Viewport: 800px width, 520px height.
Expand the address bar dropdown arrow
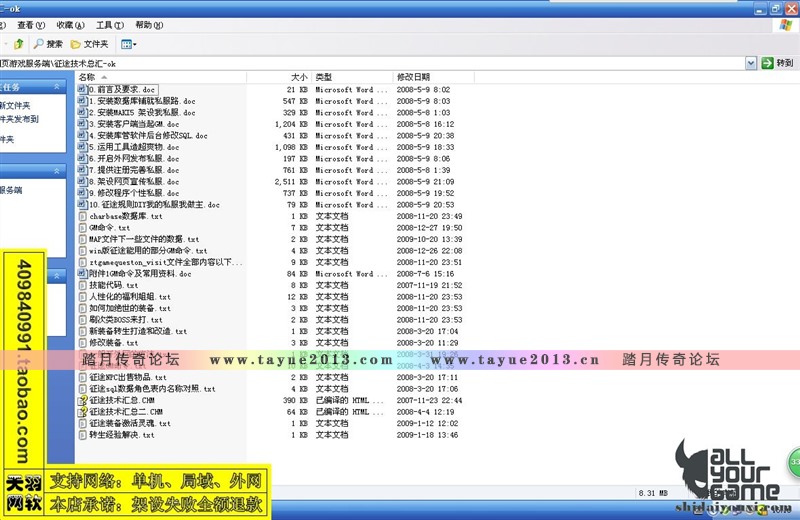tap(751, 63)
